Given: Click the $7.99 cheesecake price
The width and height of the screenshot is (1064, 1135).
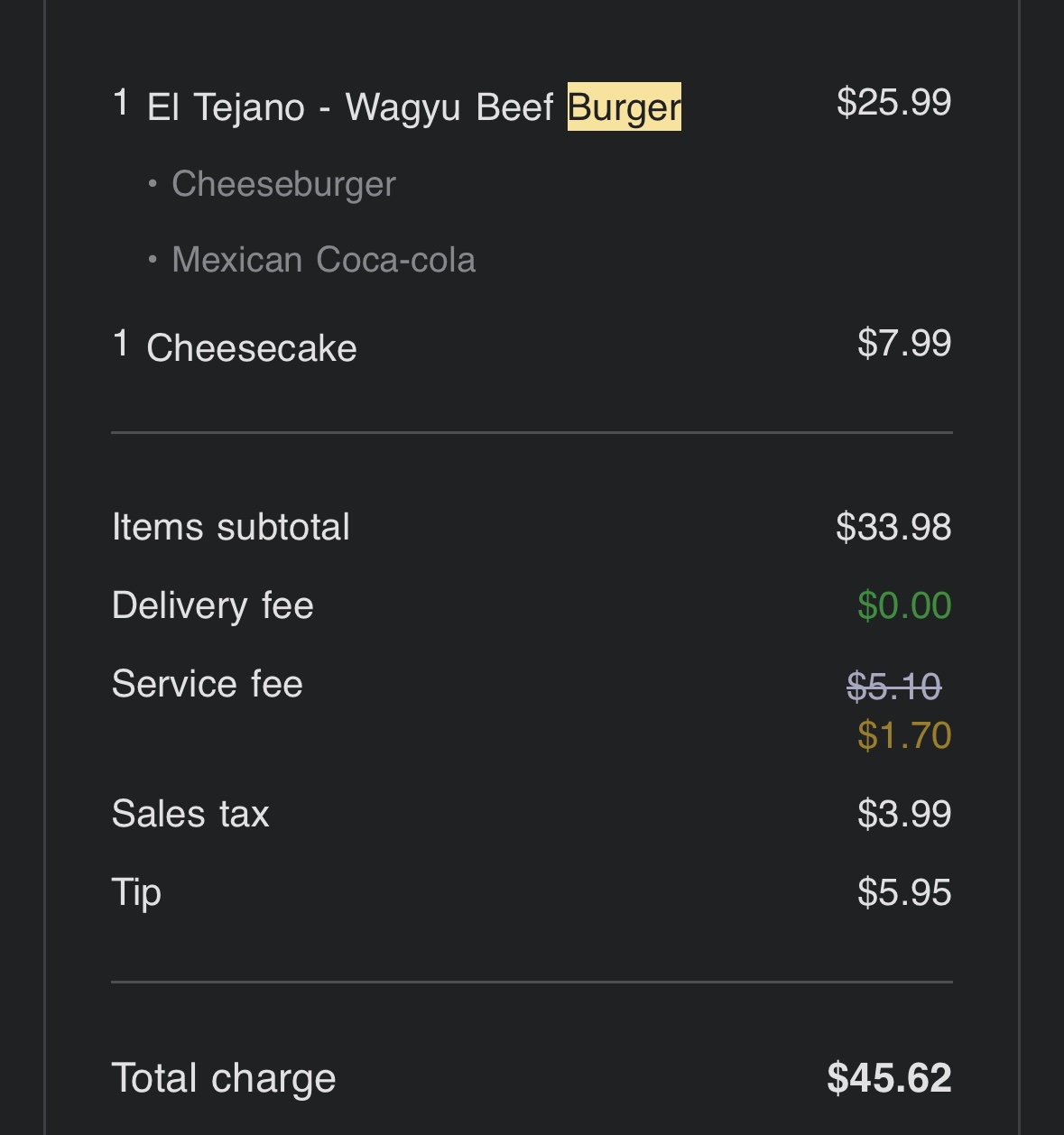Looking at the screenshot, I should (x=904, y=343).
